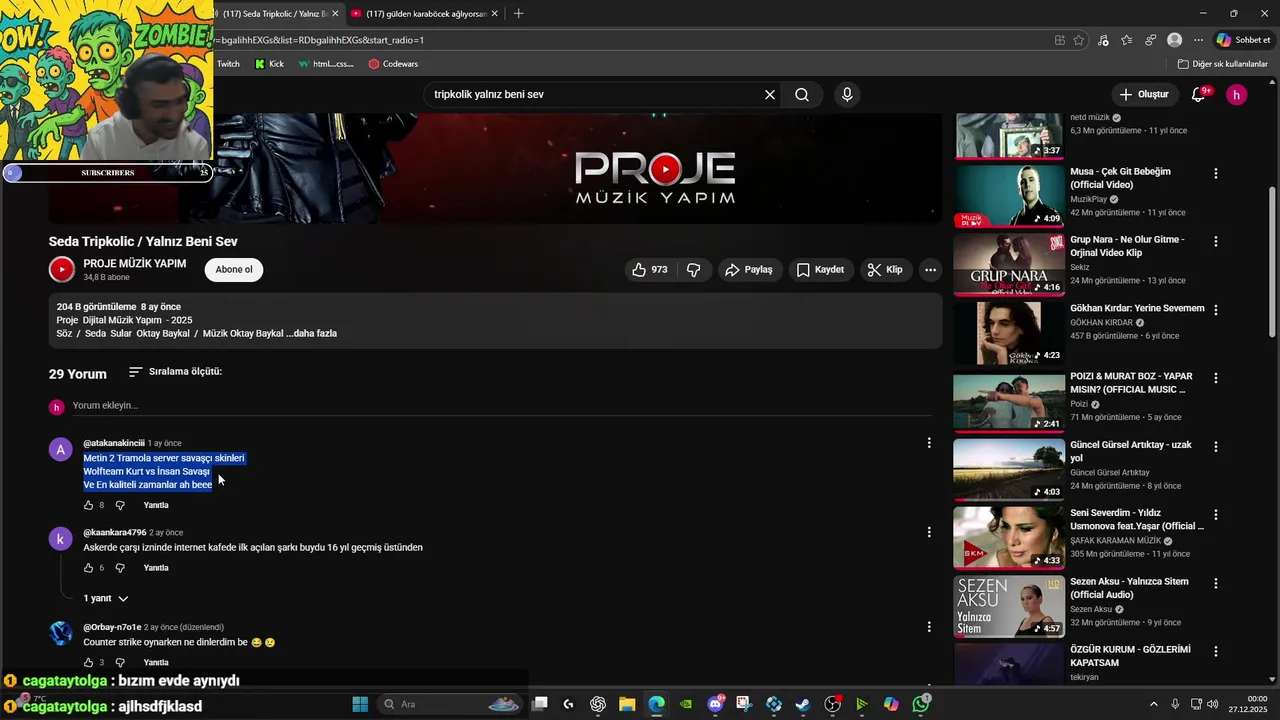Open Discord from the taskbar
The width and height of the screenshot is (1280, 720).
[x=715, y=704]
